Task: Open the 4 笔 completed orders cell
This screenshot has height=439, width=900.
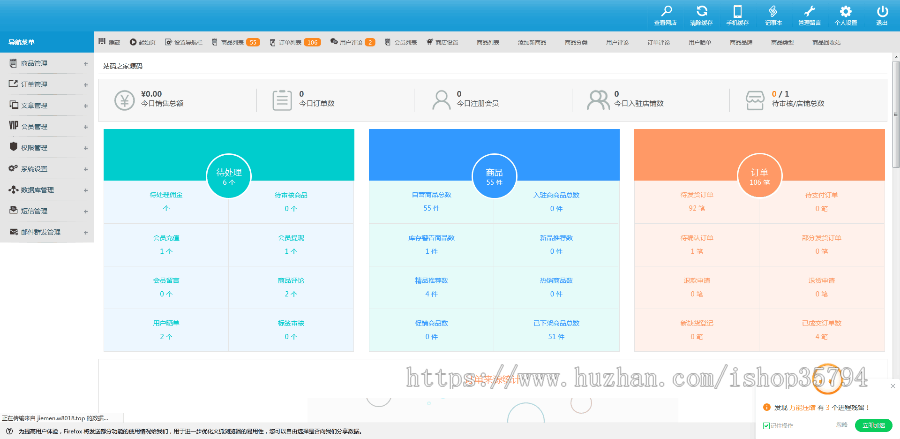Action: (x=821, y=330)
